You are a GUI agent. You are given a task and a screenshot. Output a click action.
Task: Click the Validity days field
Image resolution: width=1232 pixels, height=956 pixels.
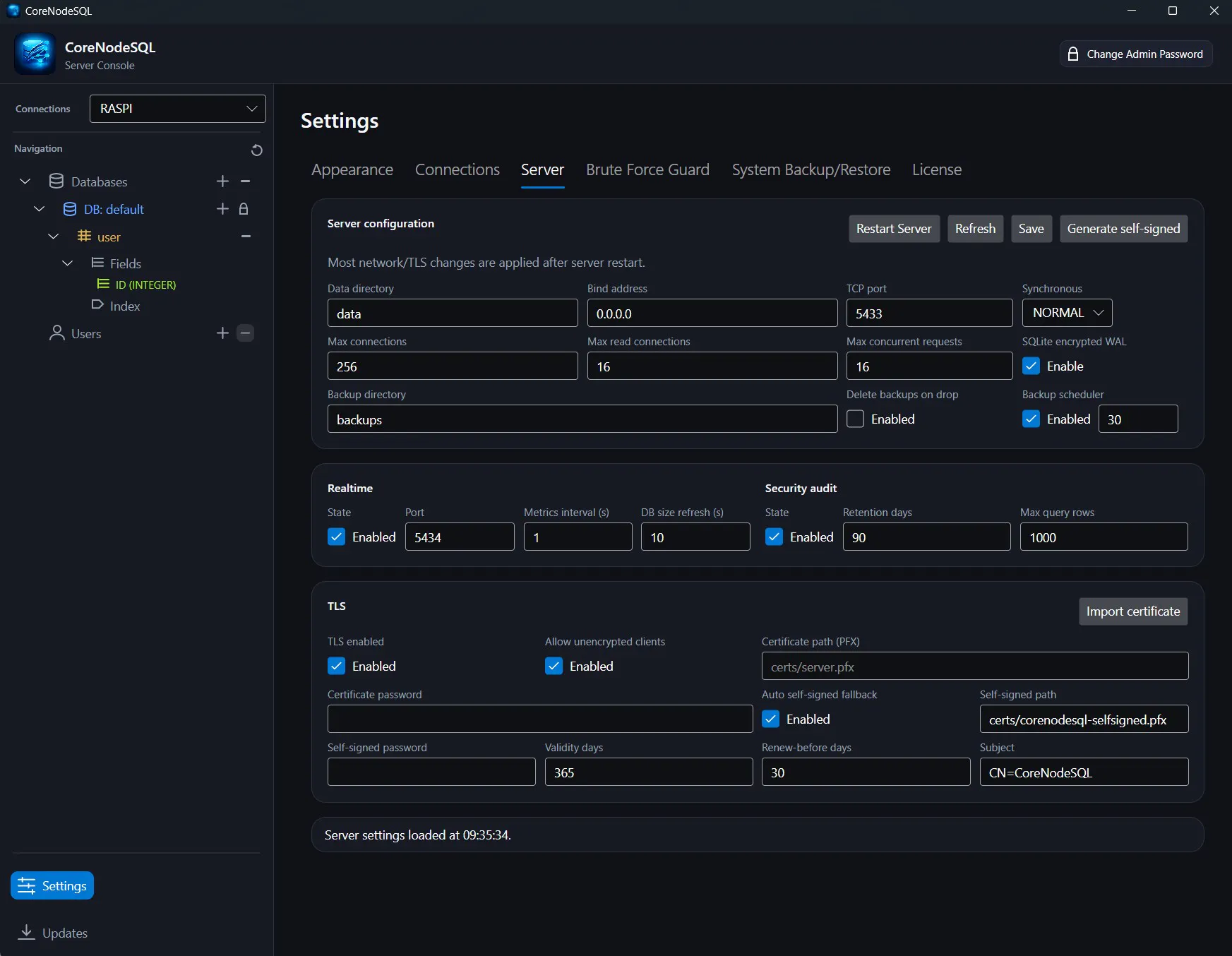click(x=649, y=772)
